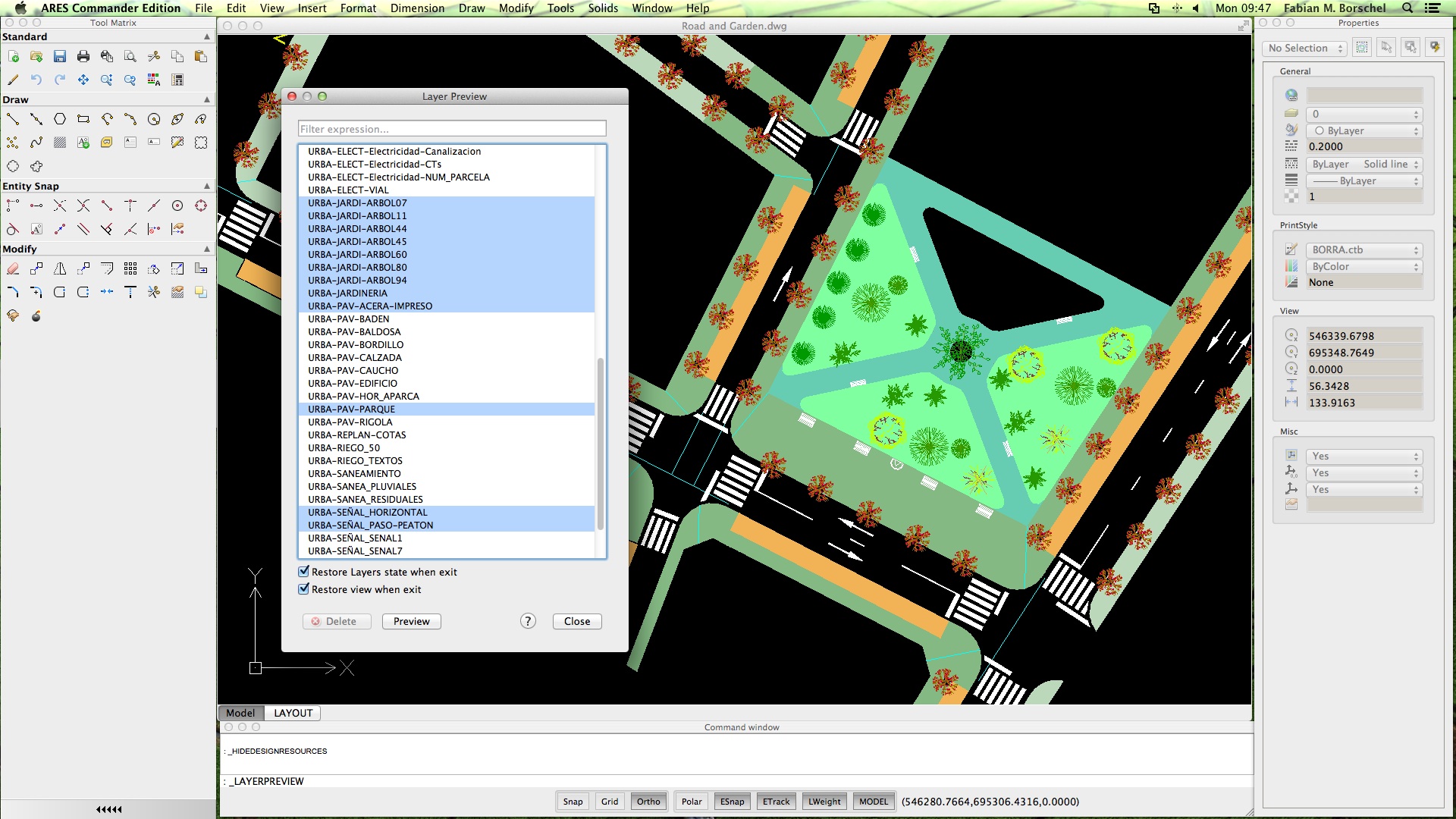Click the Close button in Layer Preview
Screen dimensions: 1456x819
click(576, 621)
